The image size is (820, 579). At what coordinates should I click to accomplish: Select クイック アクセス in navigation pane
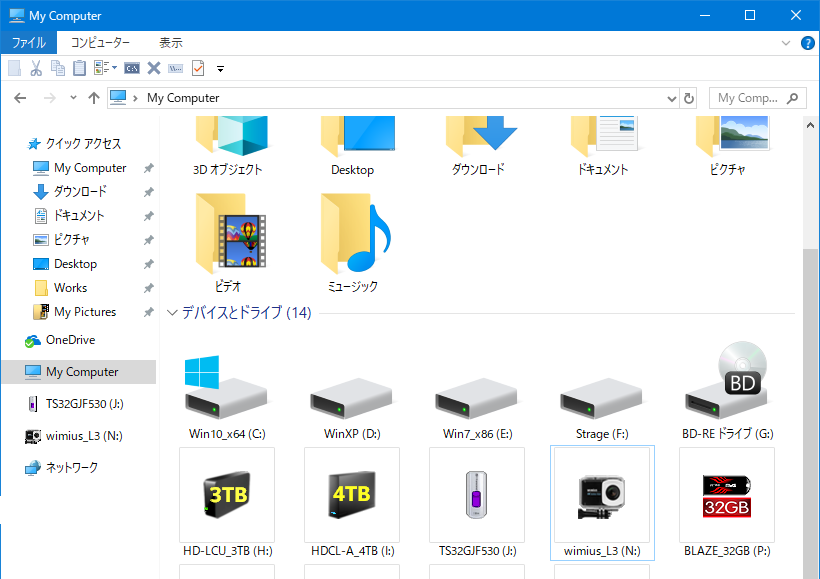[x=84, y=143]
